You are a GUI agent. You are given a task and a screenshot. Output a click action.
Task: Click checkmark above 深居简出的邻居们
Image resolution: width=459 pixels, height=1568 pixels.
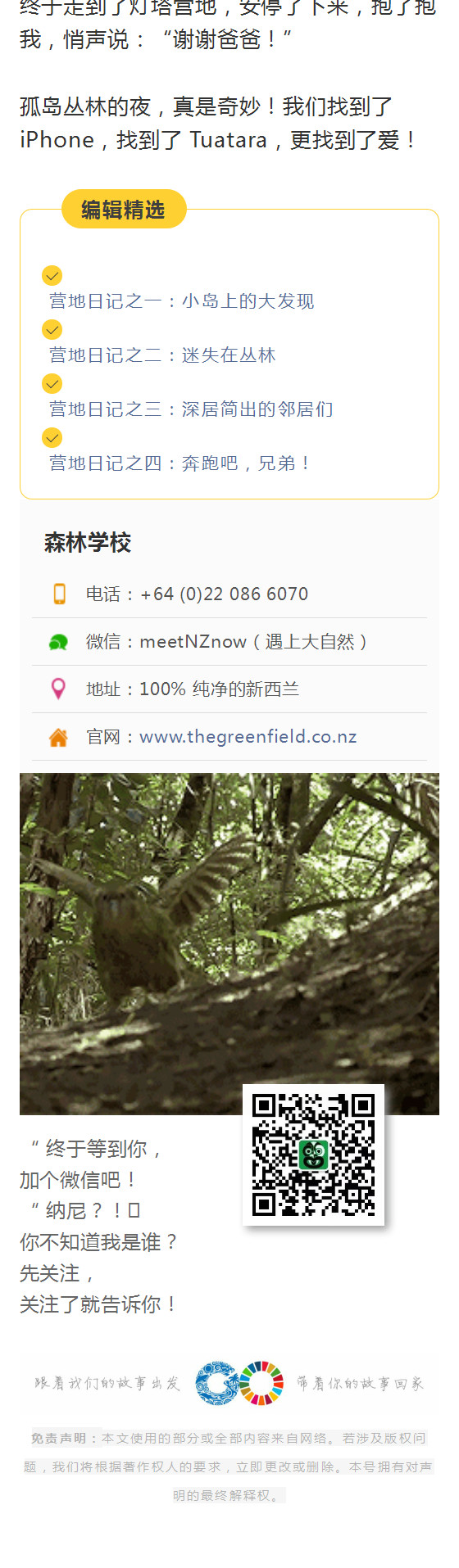click(52, 383)
